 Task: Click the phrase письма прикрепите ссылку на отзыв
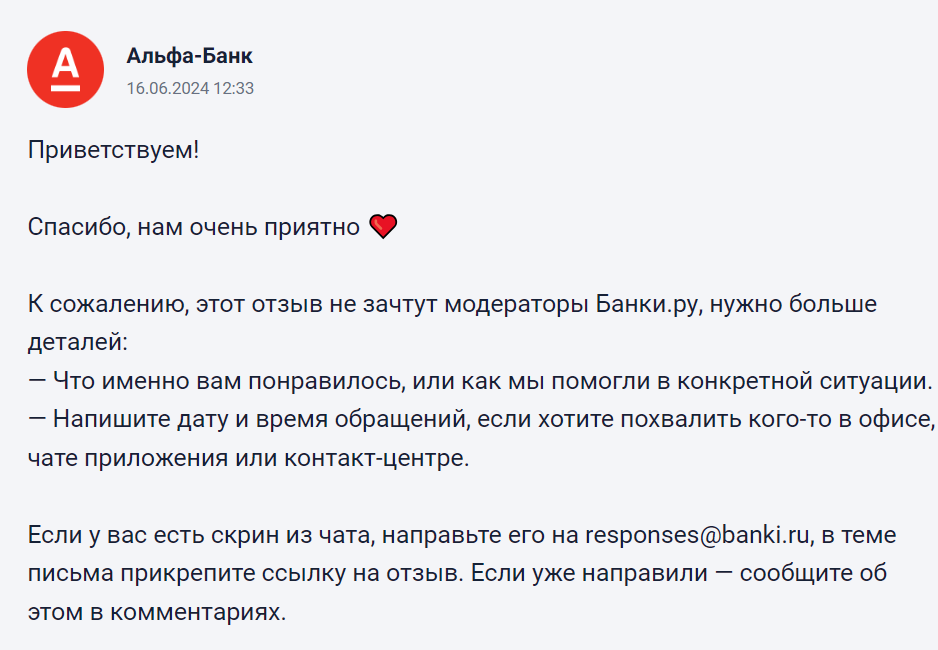pos(245,573)
